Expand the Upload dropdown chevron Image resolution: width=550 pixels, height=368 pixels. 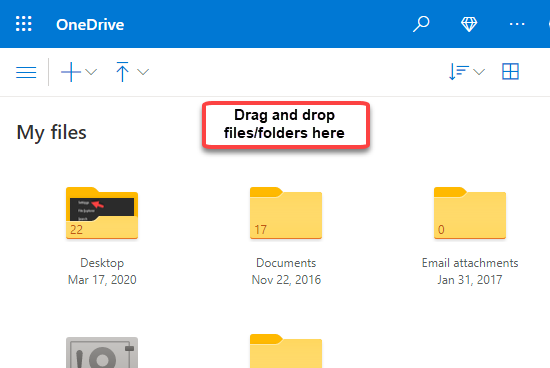(143, 72)
